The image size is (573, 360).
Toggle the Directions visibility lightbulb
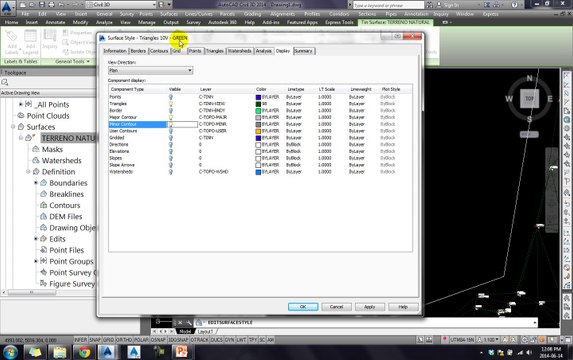[x=170, y=145]
